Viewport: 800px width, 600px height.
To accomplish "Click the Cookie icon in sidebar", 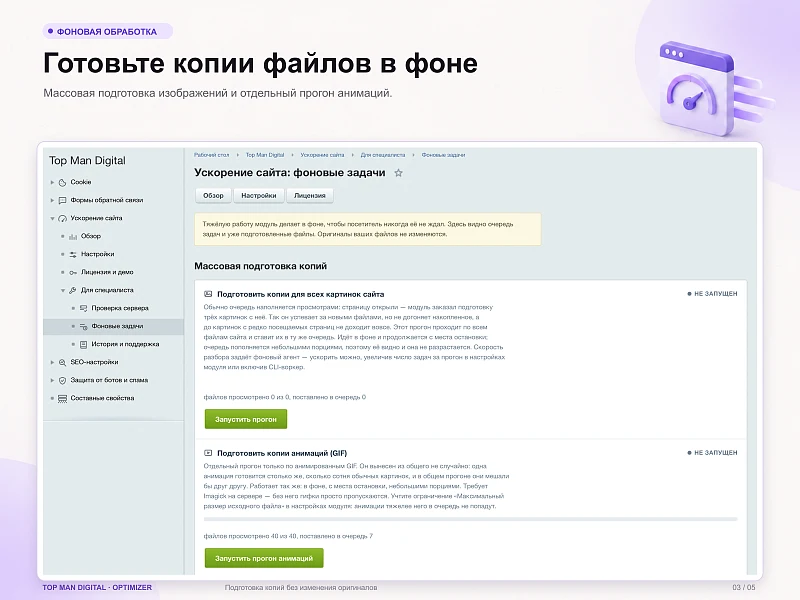I will pos(62,182).
